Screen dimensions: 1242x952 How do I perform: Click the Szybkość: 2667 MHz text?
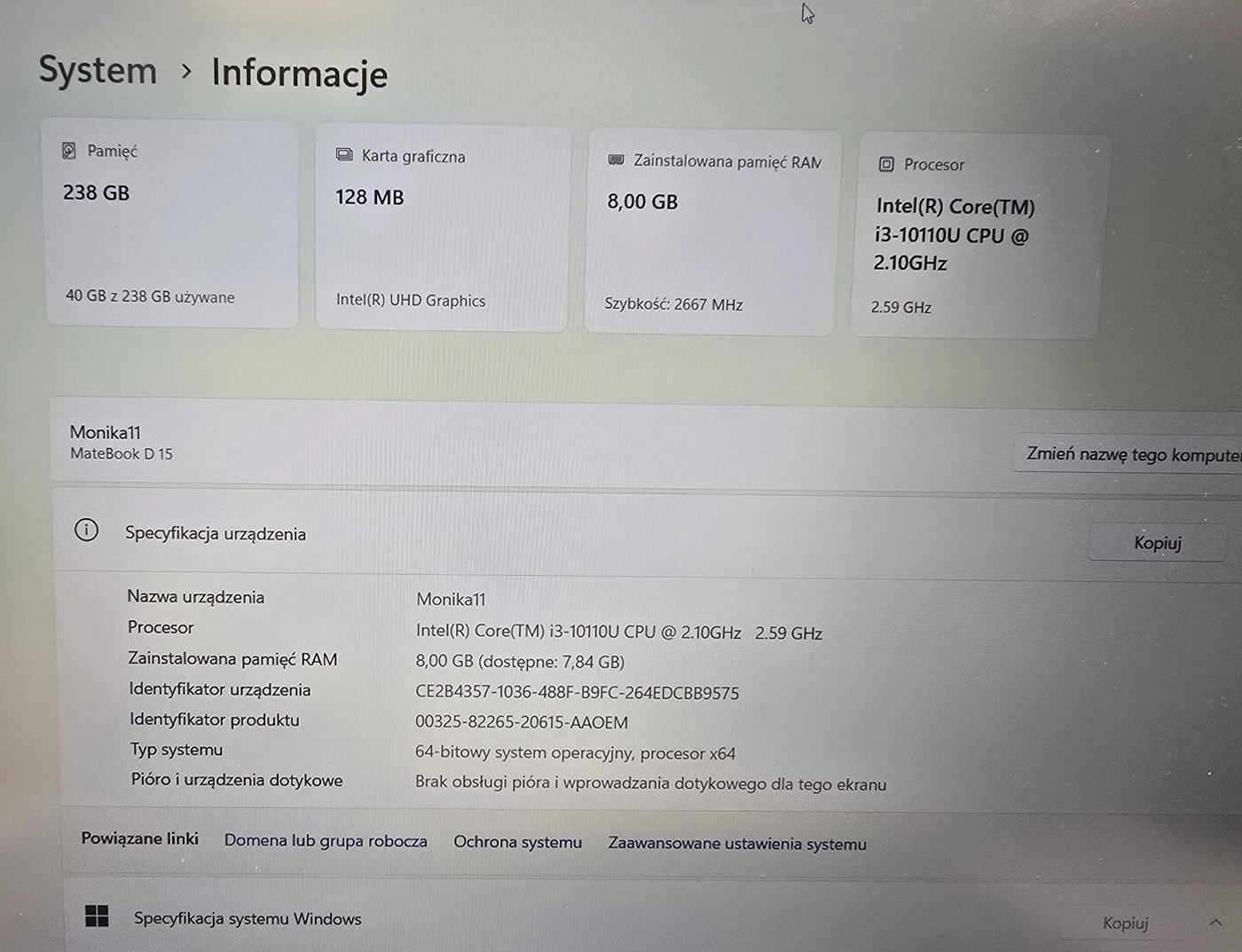[673, 304]
